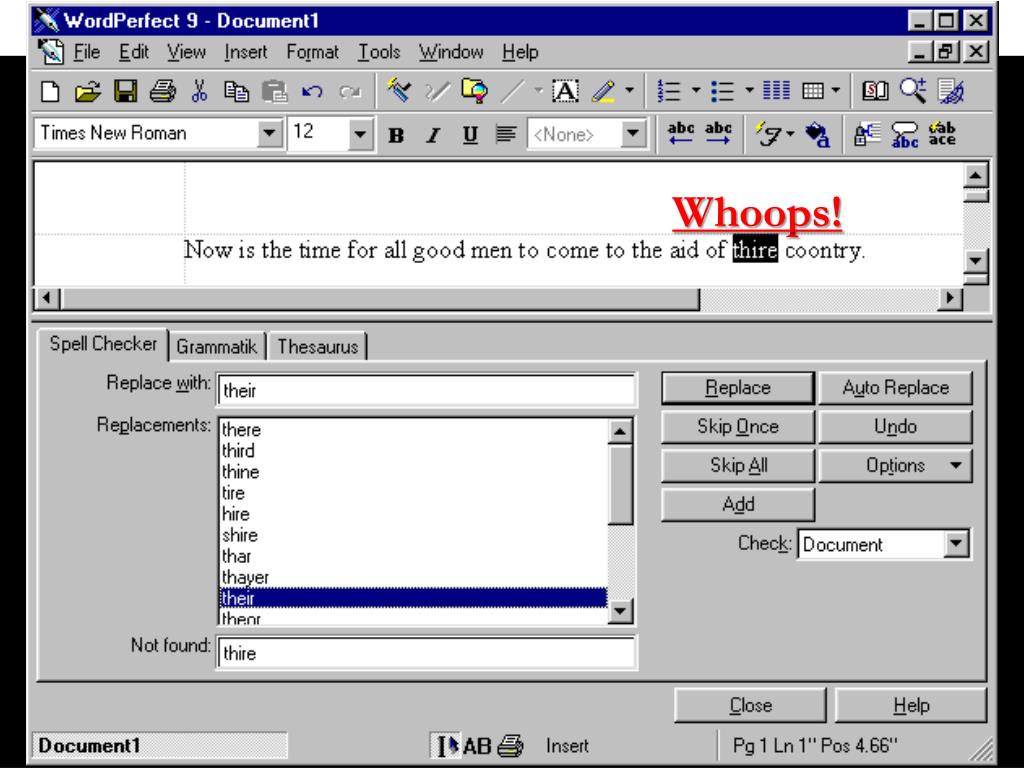Expand the Numbering style arrow

[x=696, y=91]
